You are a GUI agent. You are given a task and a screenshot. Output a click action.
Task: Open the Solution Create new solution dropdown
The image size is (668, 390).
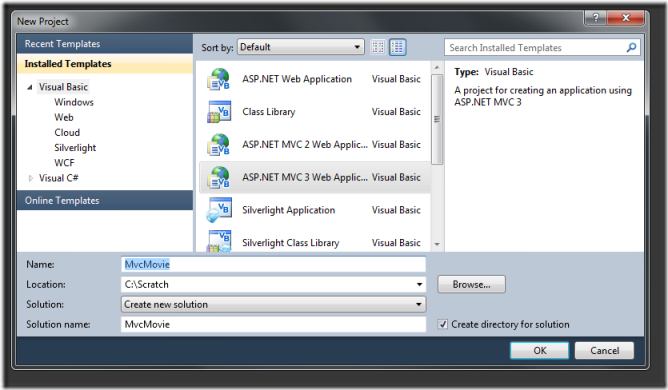click(274, 304)
